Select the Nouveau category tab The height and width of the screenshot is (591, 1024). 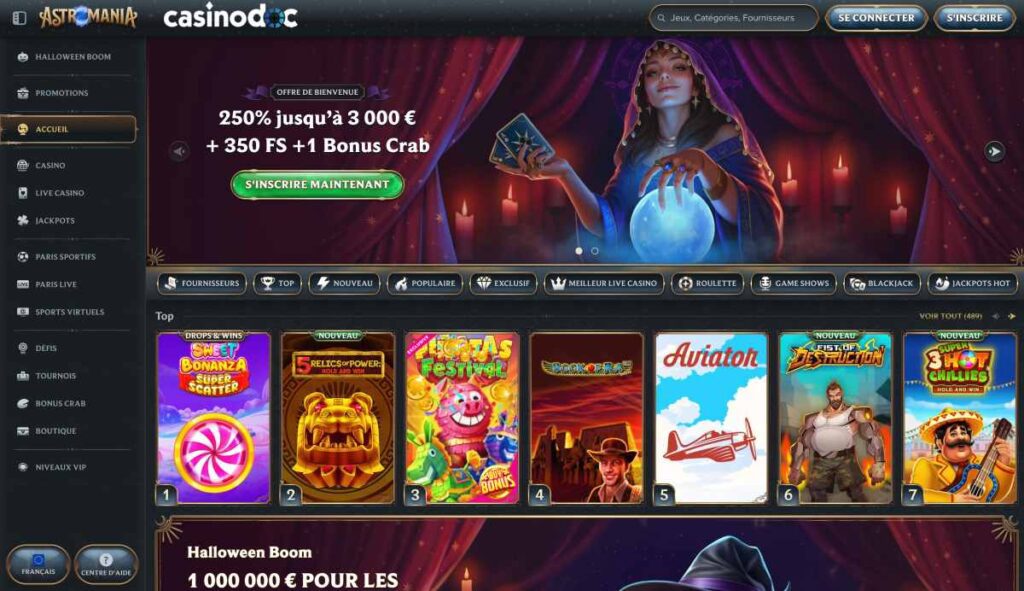click(x=344, y=283)
